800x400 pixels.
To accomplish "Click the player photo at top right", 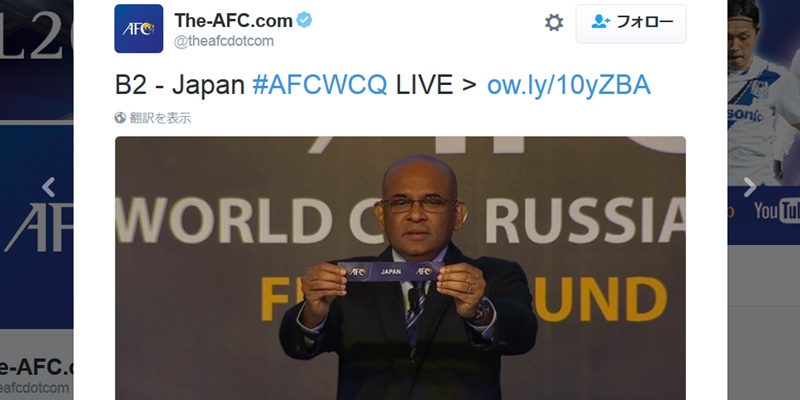I will coord(764,93).
